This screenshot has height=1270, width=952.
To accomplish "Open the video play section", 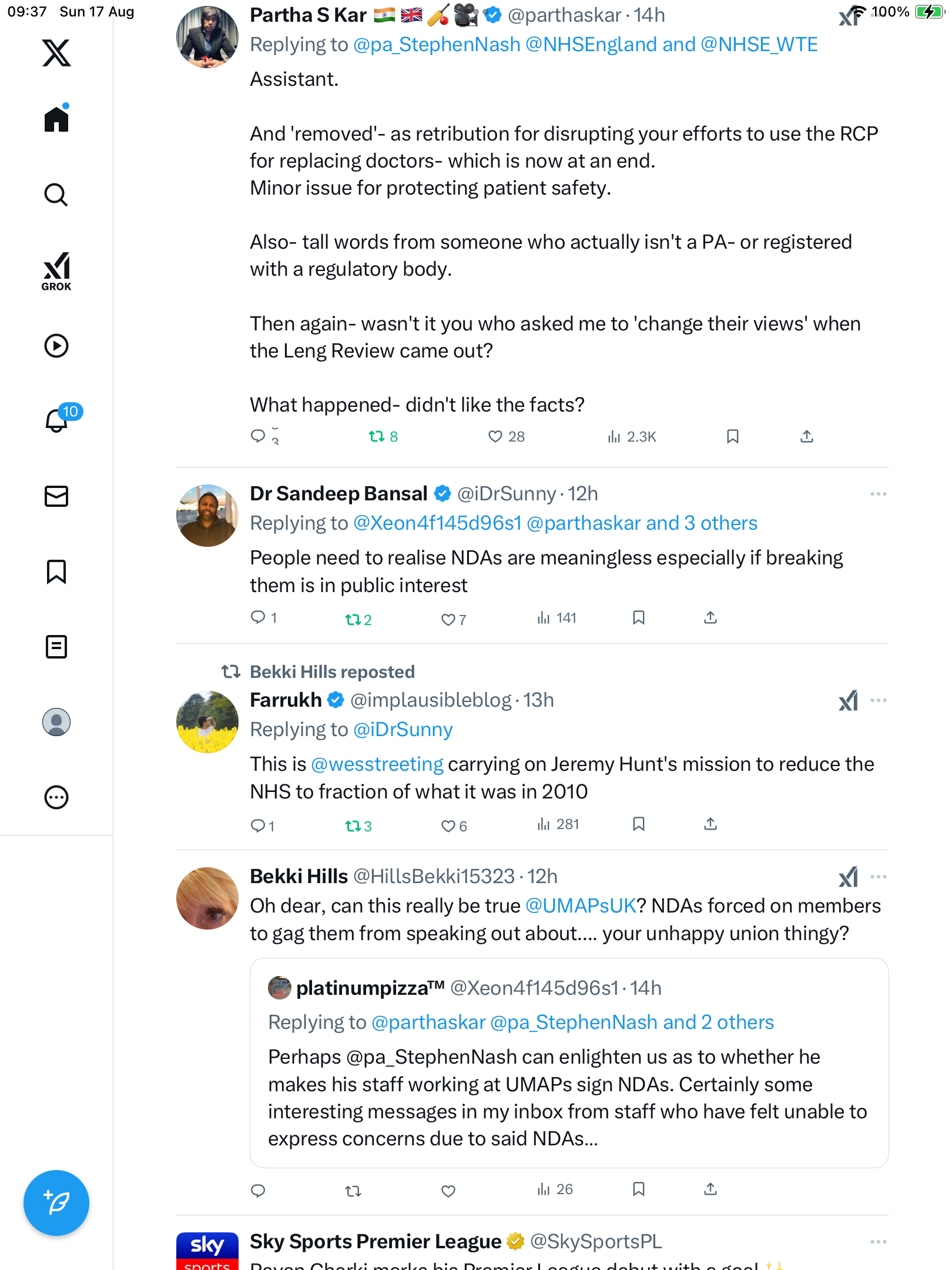I will tap(56, 346).
